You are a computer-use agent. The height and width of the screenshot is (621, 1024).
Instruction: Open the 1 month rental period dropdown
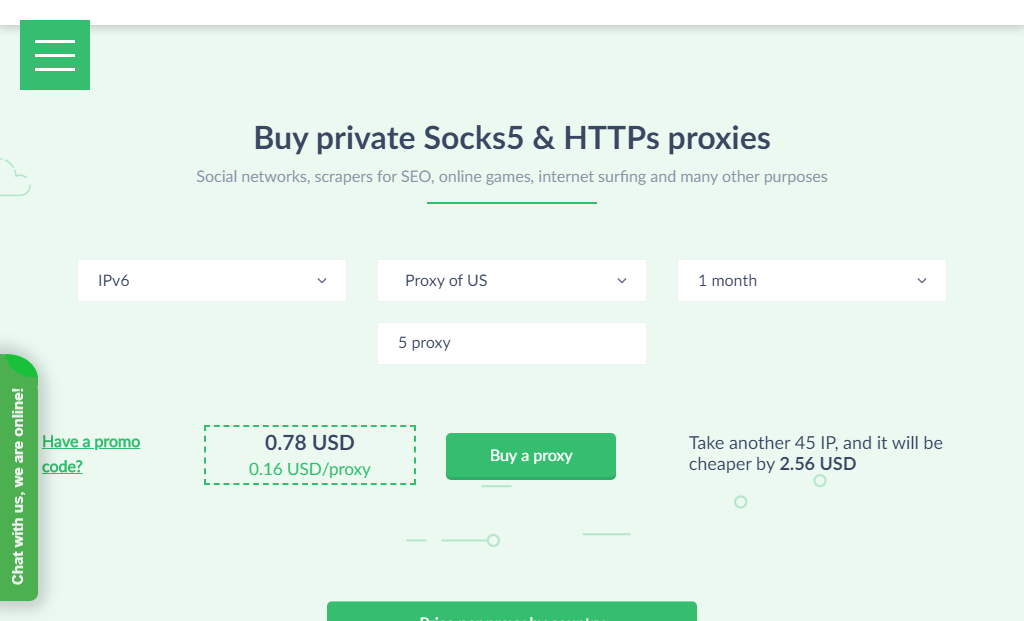[x=811, y=281]
